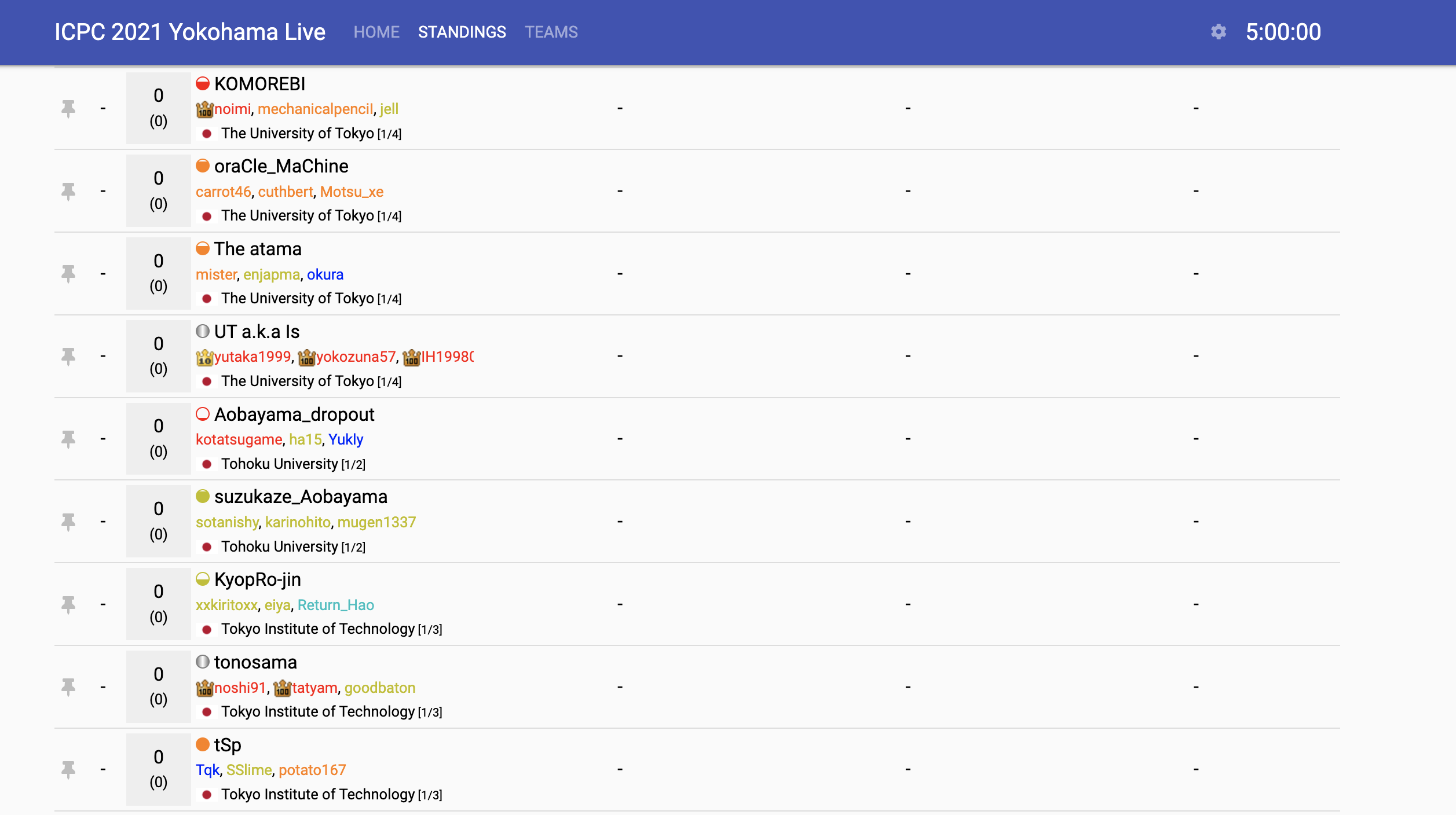This screenshot has width=1456, height=815.
Task: Go to the HOME tab
Action: click(376, 32)
